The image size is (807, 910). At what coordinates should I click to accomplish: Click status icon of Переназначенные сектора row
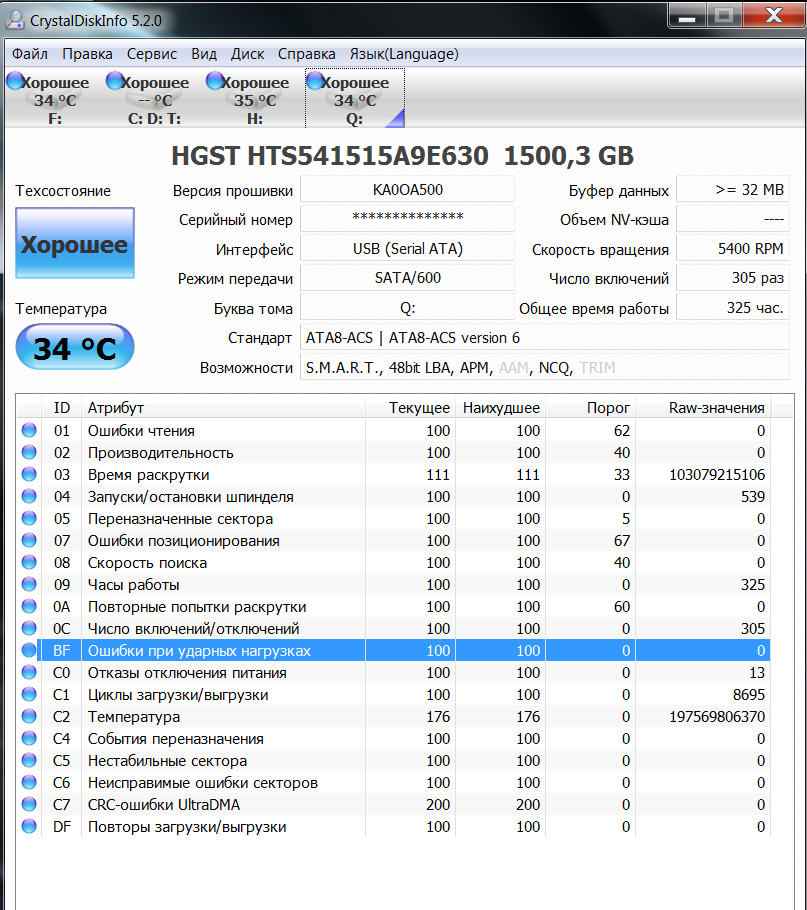click(x=29, y=518)
